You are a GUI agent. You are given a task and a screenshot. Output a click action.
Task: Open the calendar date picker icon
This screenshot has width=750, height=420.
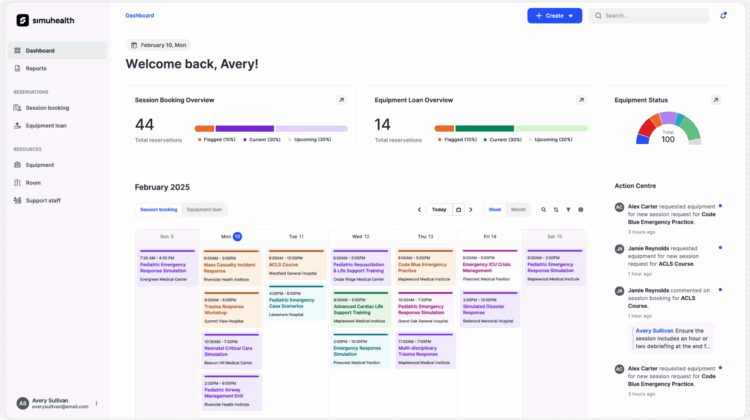point(458,210)
